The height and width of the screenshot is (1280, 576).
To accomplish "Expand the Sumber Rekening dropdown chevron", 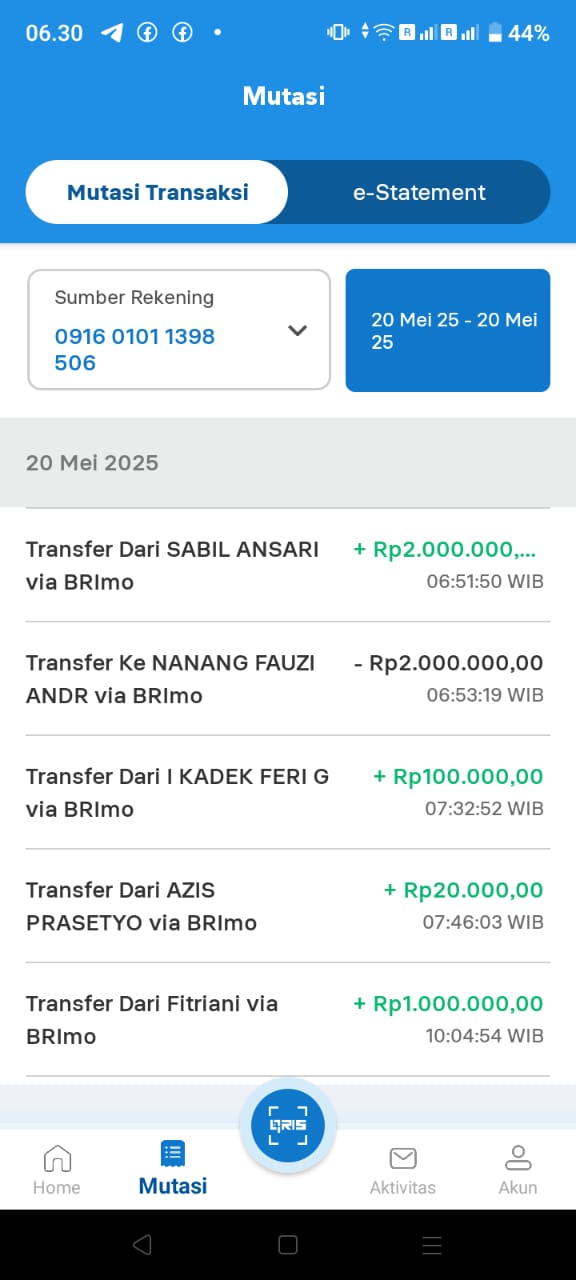I will 297,330.
